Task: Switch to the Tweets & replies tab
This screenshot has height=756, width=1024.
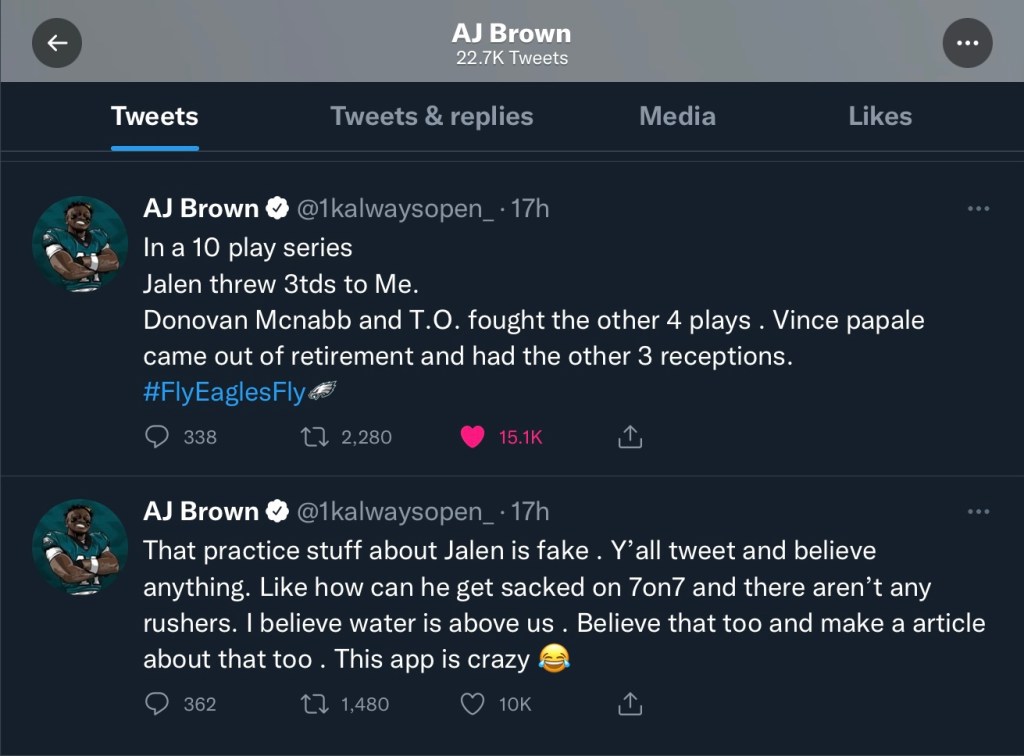Action: [x=431, y=116]
